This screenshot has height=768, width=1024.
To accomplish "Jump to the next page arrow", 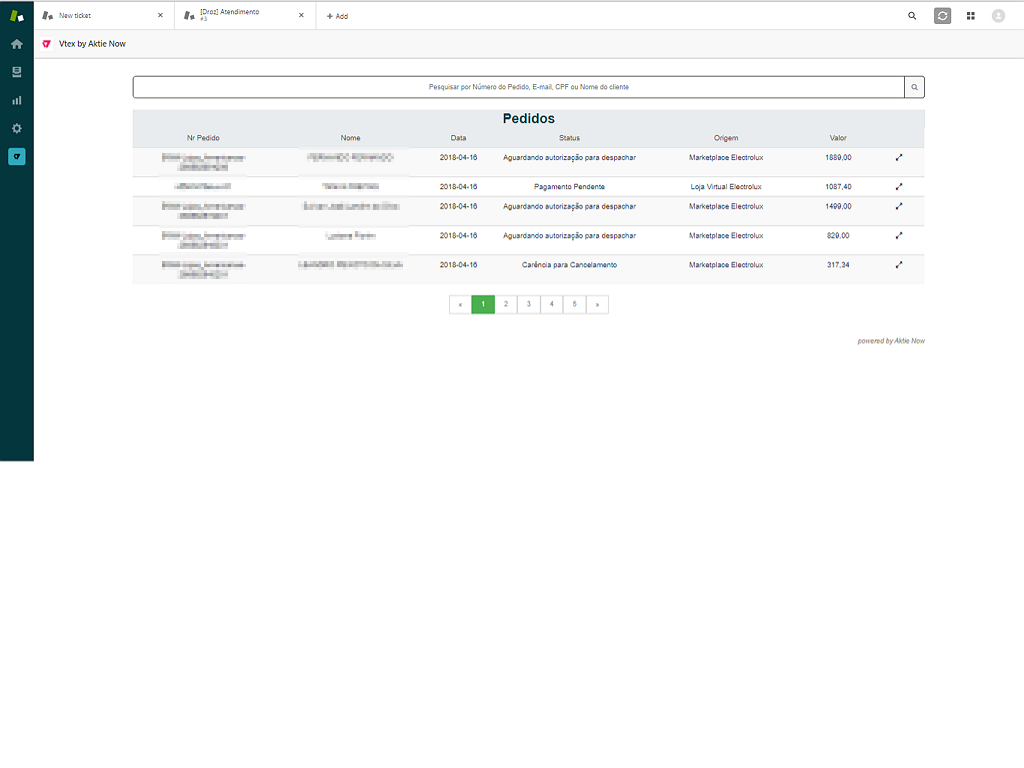I will tap(597, 304).
